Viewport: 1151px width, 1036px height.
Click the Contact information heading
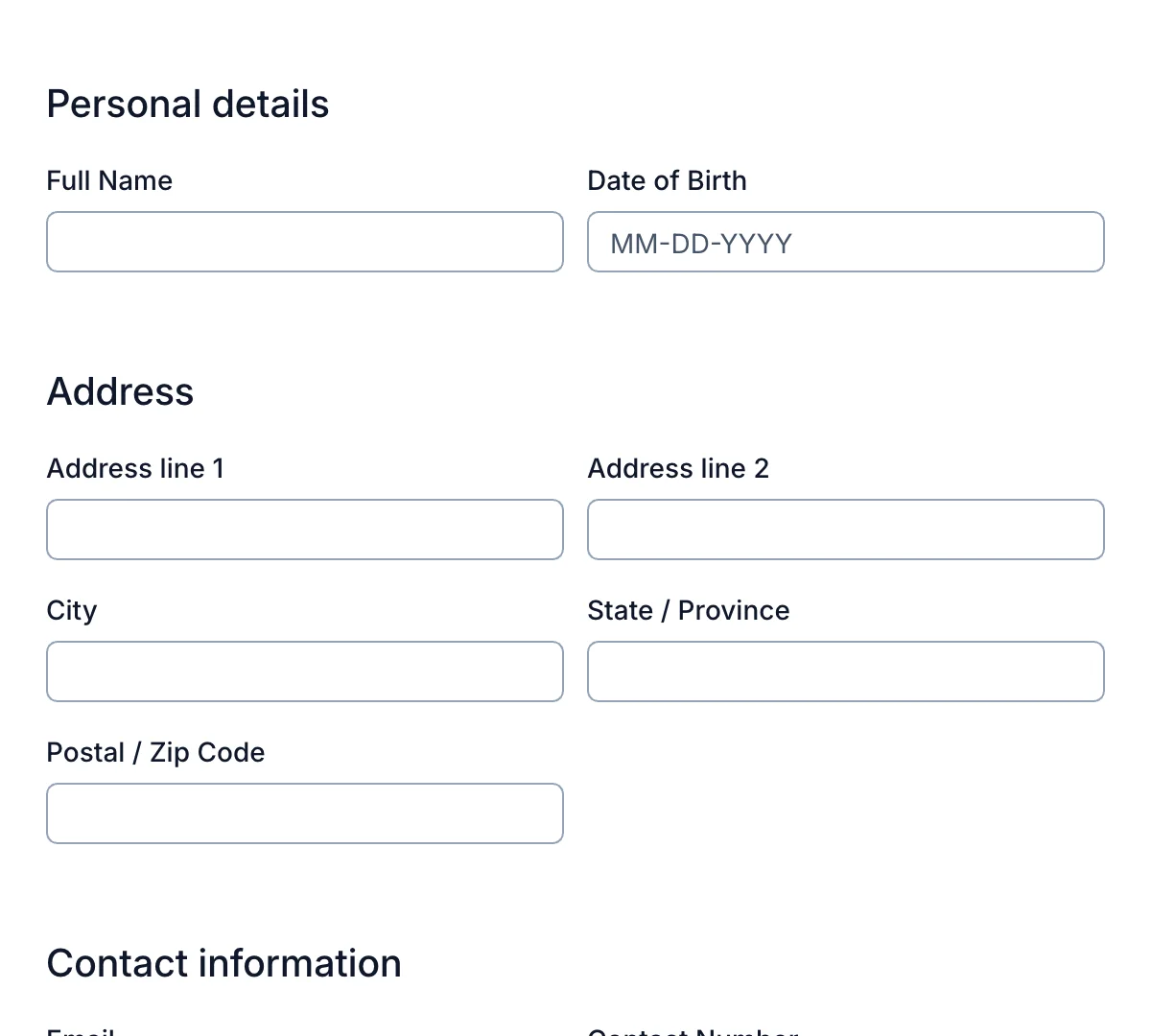point(223,963)
